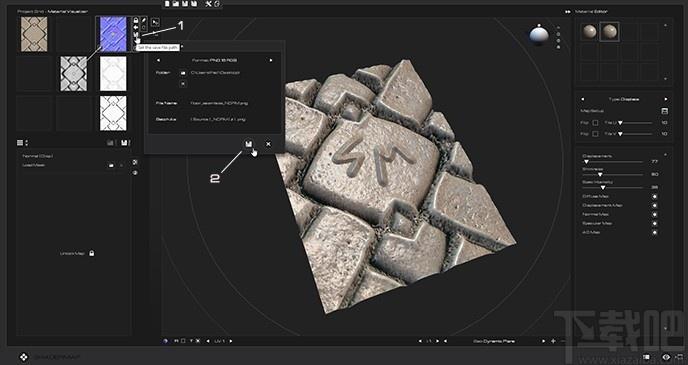The image size is (688, 365).
Task: Click the open project folder icon in top toolbar
Action: (176, 4)
